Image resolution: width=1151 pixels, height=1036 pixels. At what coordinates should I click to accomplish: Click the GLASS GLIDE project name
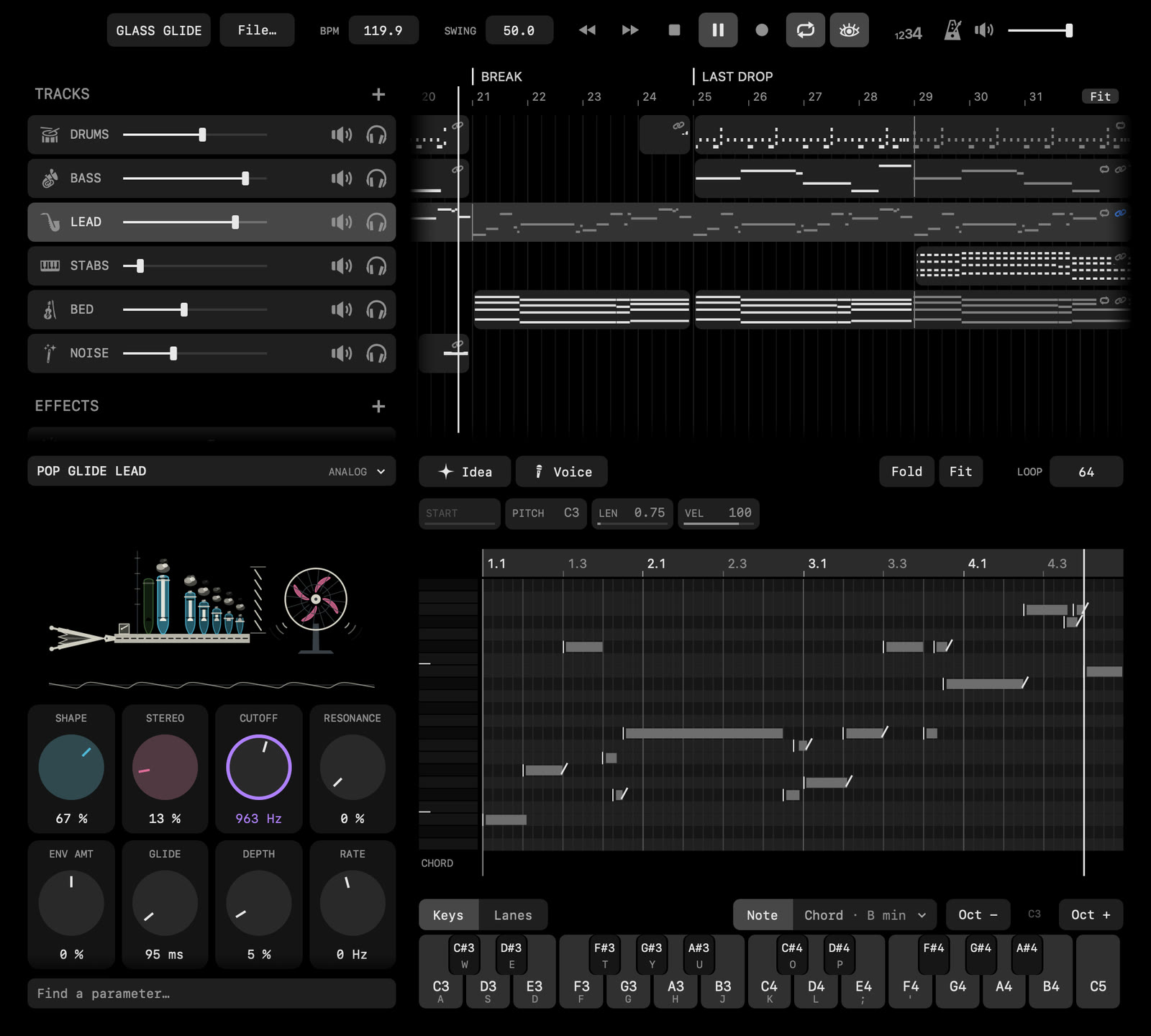158,30
